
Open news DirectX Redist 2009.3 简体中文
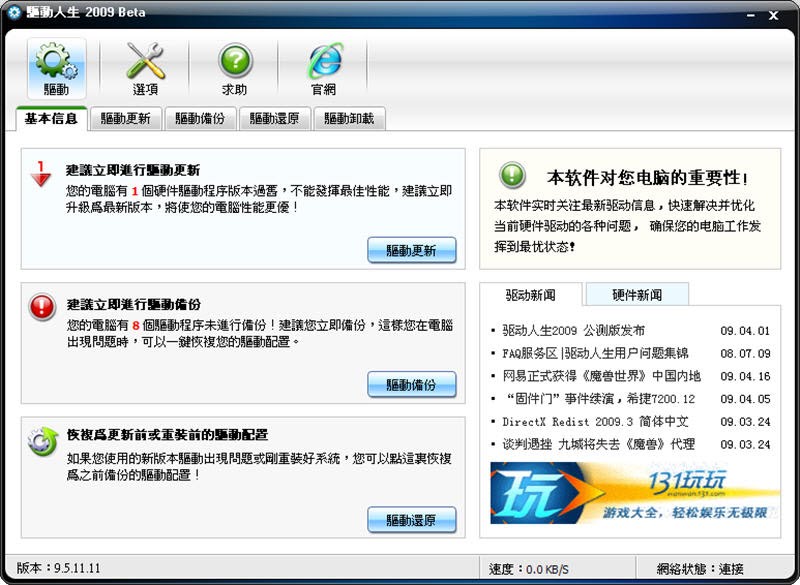(595, 421)
